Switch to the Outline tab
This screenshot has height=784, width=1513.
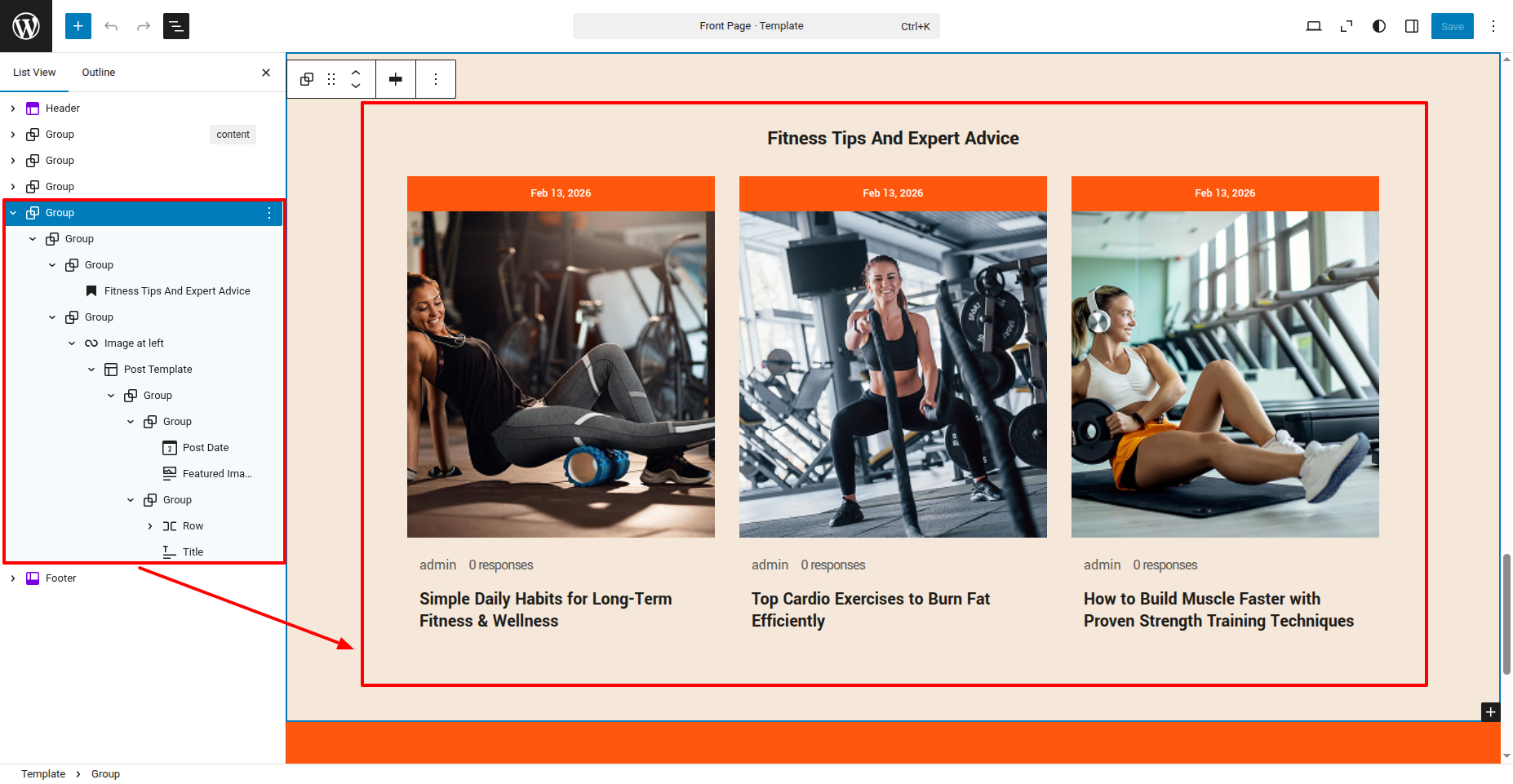tap(98, 73)
